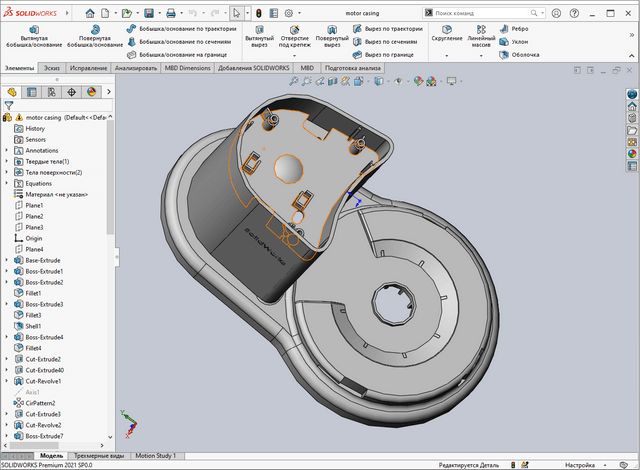Click the Оболочка shell tool
The height and width of the screenshot is (470, 640).
tap(520, 55)
